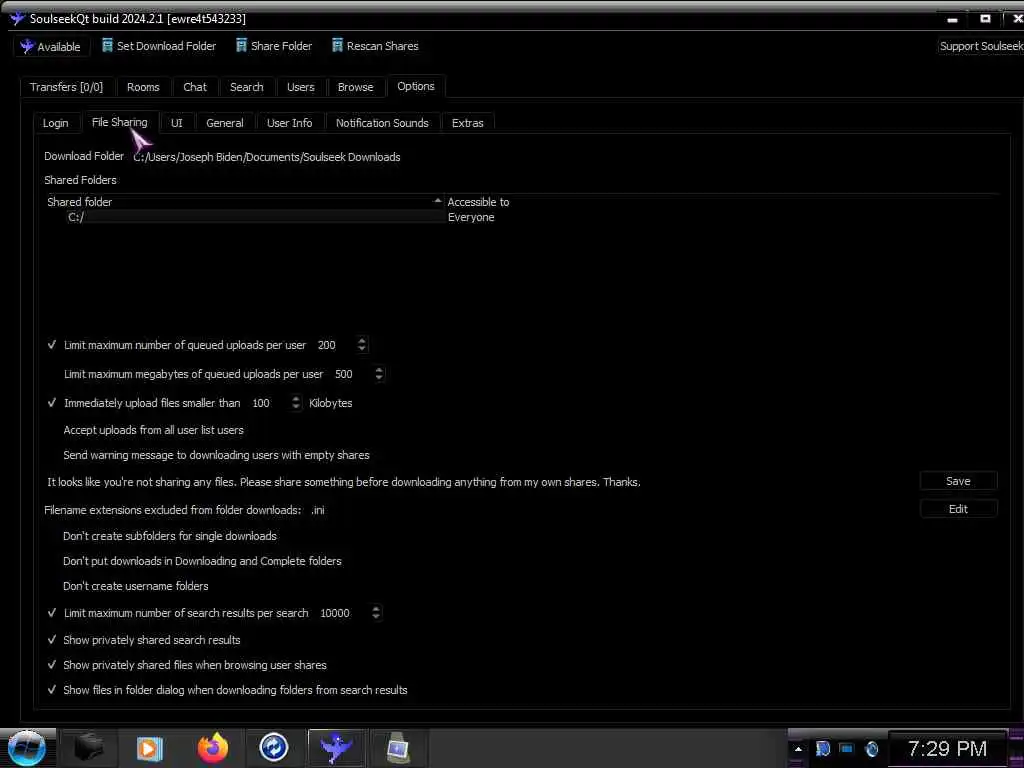Open the Windows Start orb
The width and height of the screenshot is (1024, 768).
click(27, 748)
